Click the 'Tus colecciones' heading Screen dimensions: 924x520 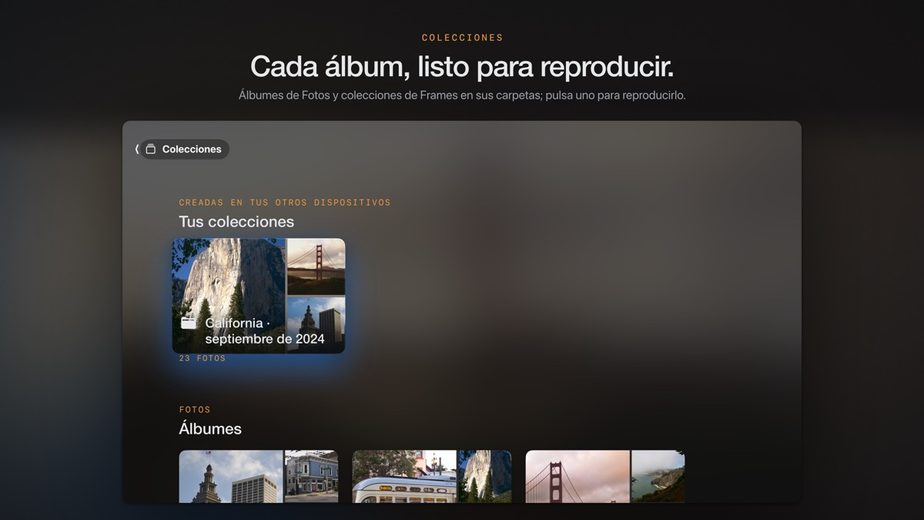236,222
